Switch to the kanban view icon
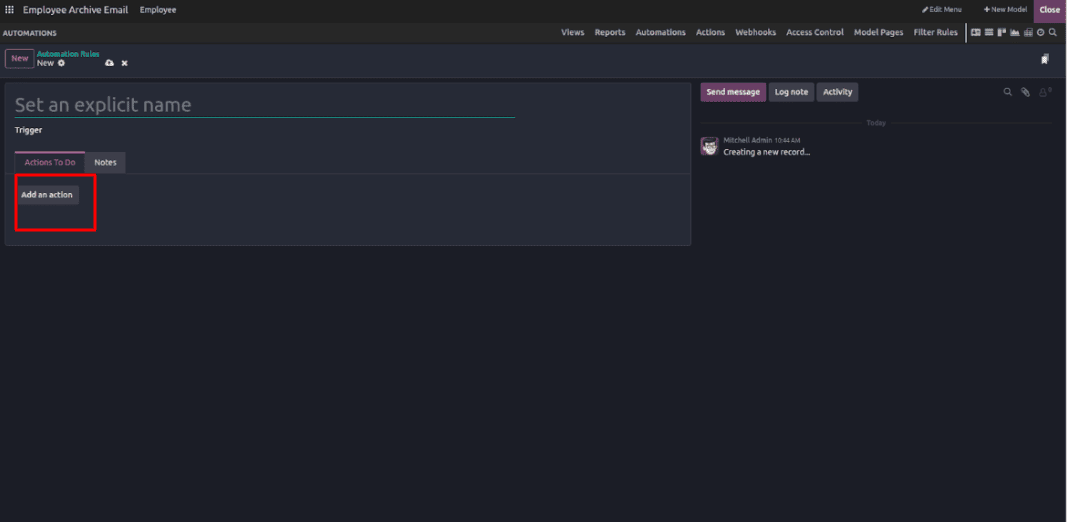The height and width of the screenshot is (522, 1069). pos(1002,33)
